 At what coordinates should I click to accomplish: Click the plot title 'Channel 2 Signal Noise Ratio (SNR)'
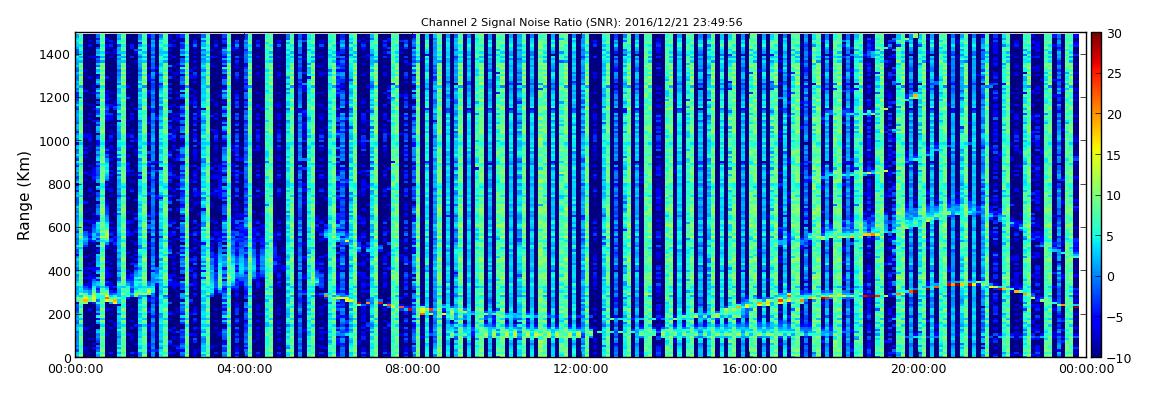(582, 23)
